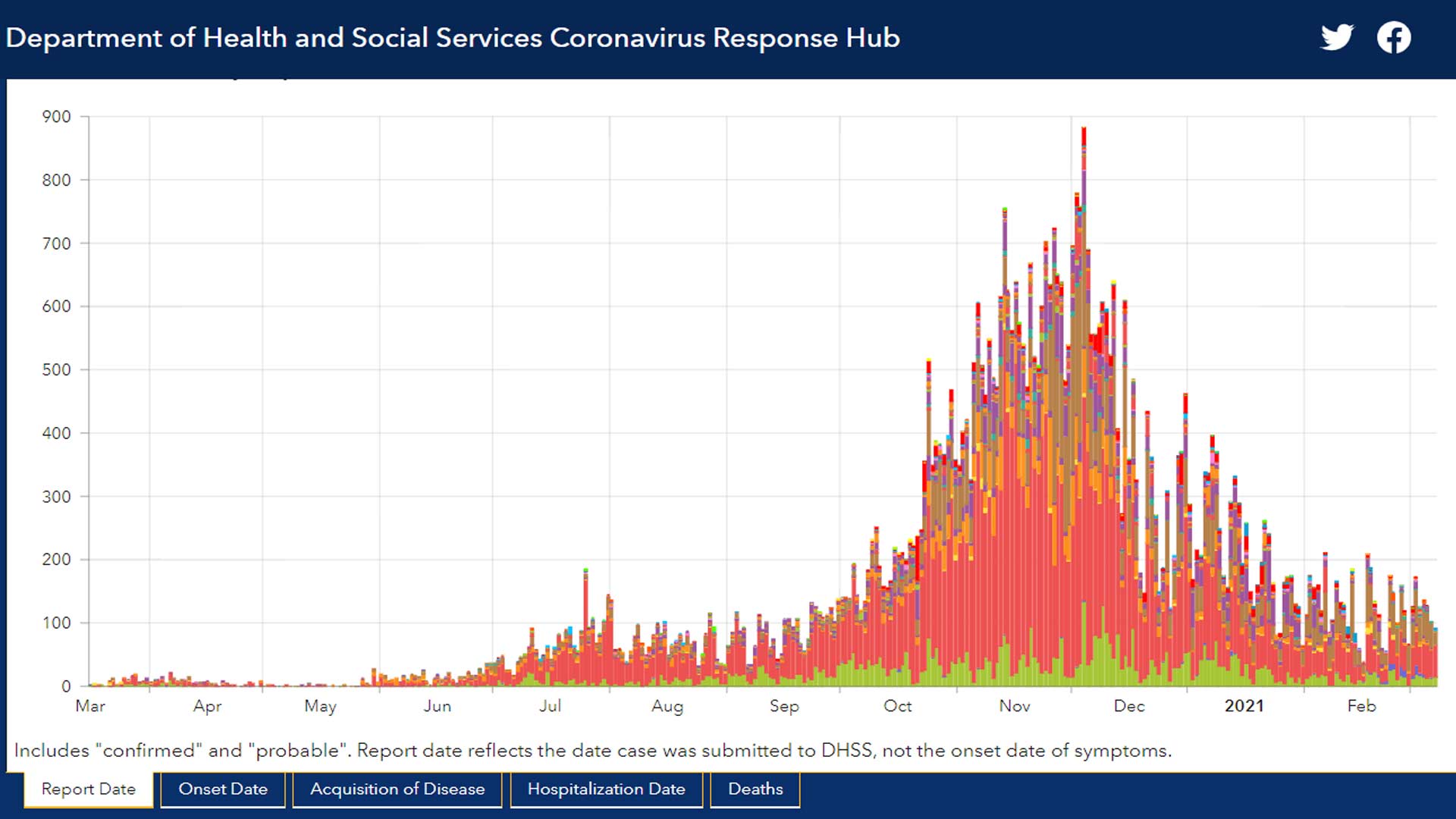Click the 900 label on y-axis

57,117
